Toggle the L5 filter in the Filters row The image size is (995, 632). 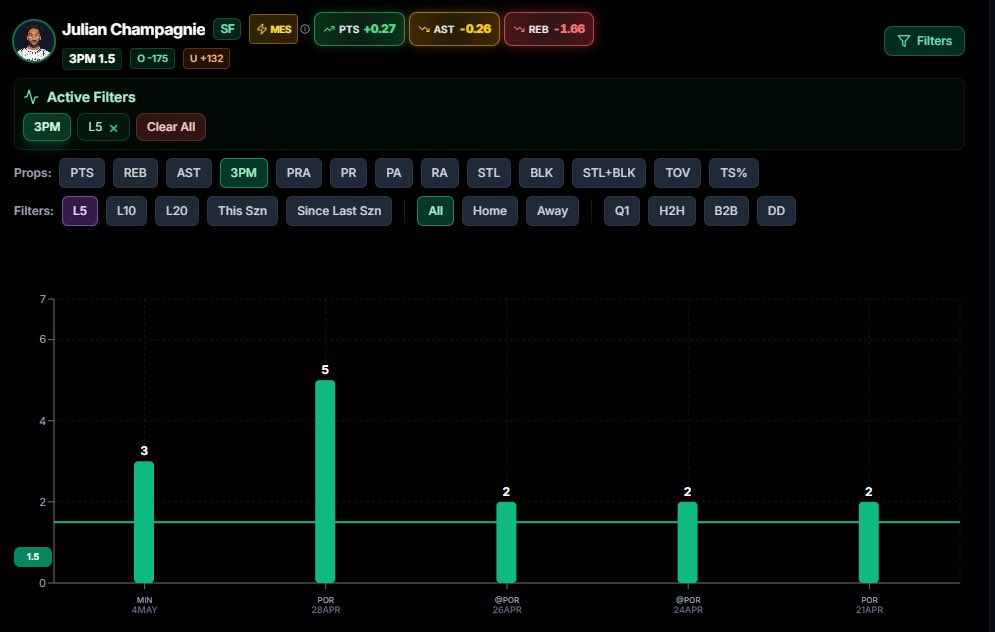pyautogui.click(x=80, y=211)
